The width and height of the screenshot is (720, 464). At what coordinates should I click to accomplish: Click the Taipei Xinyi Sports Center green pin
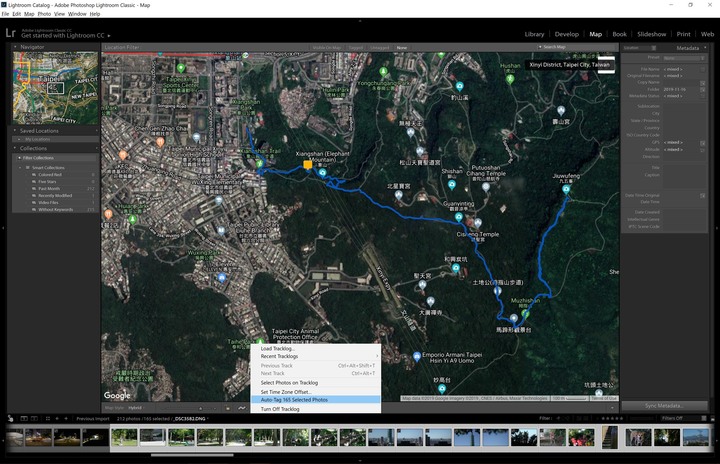coord(181,68)
